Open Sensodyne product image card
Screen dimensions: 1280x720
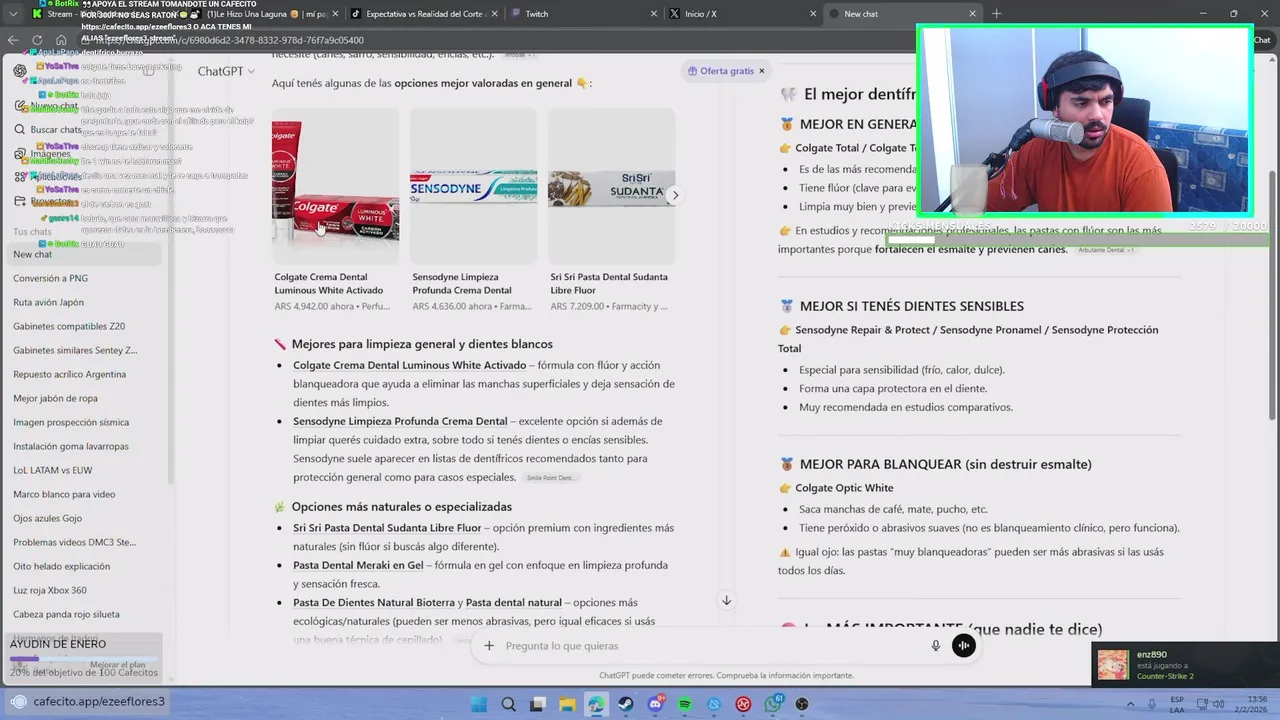pyautogui.click(x=473, y=186)
